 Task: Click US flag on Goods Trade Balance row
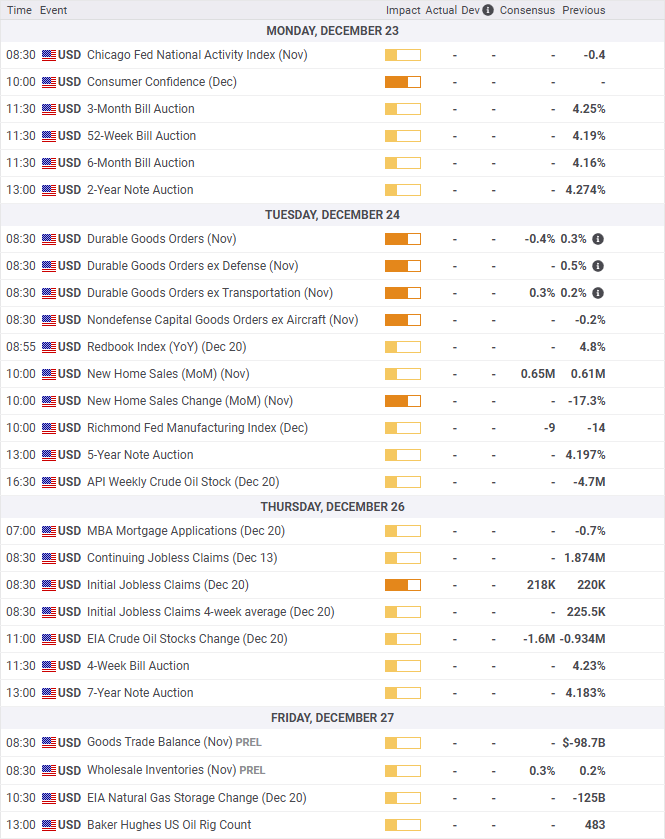(49, 743)
